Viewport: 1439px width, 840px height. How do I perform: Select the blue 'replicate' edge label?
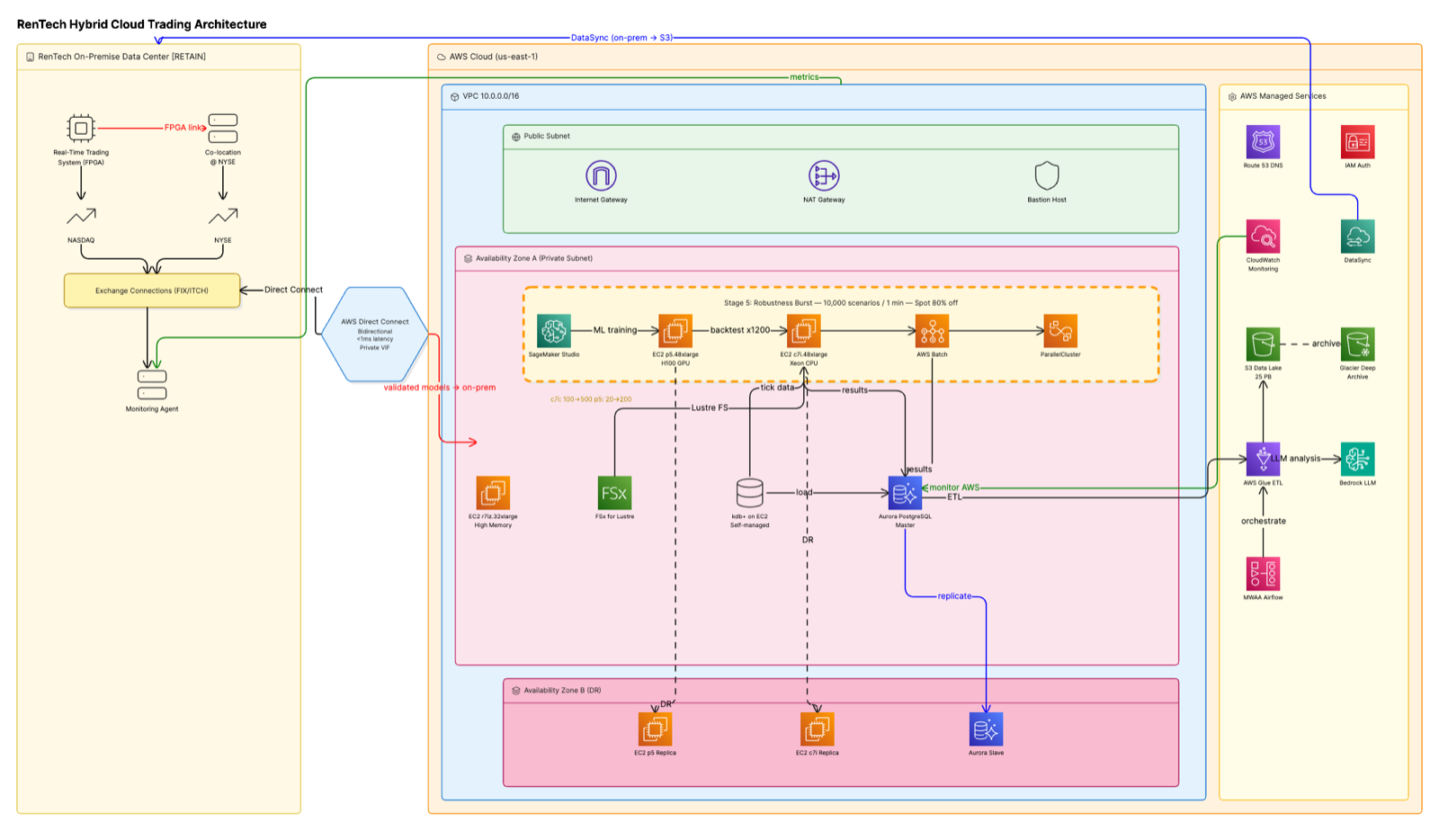pyautogui.click(x=954, y=596)
